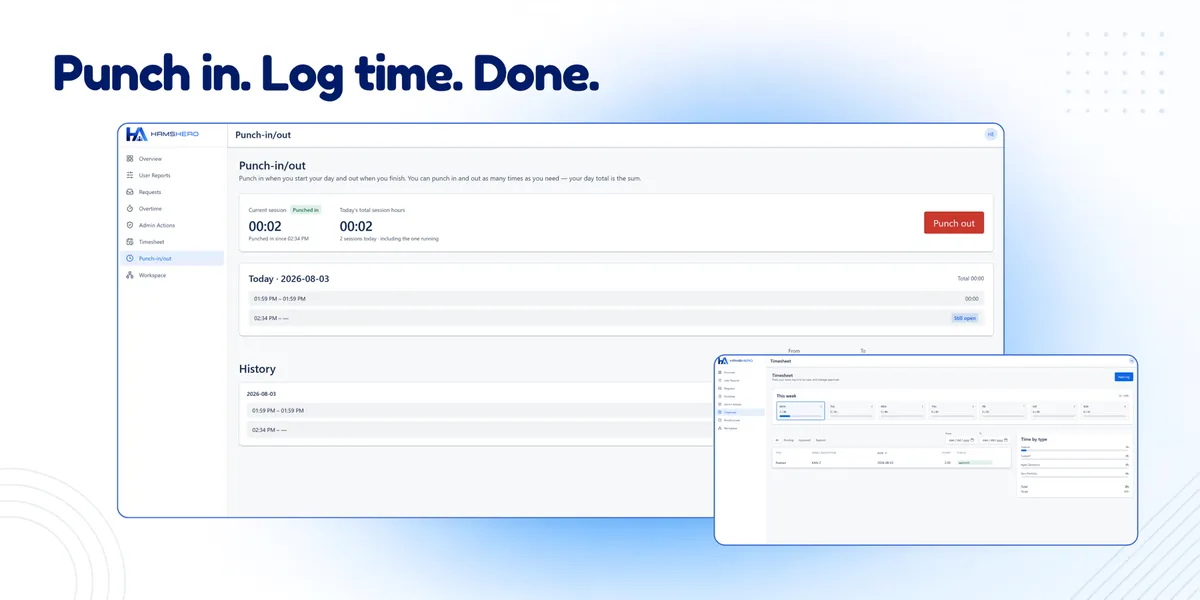The height and width of the screenshot is (600, 1200).
Task: Open Admin Actions in the Timesheet window sidebar
Action: [740, 404]
